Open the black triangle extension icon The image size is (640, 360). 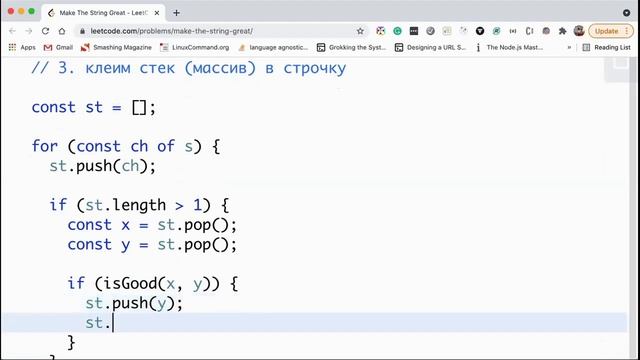[480, 31]
